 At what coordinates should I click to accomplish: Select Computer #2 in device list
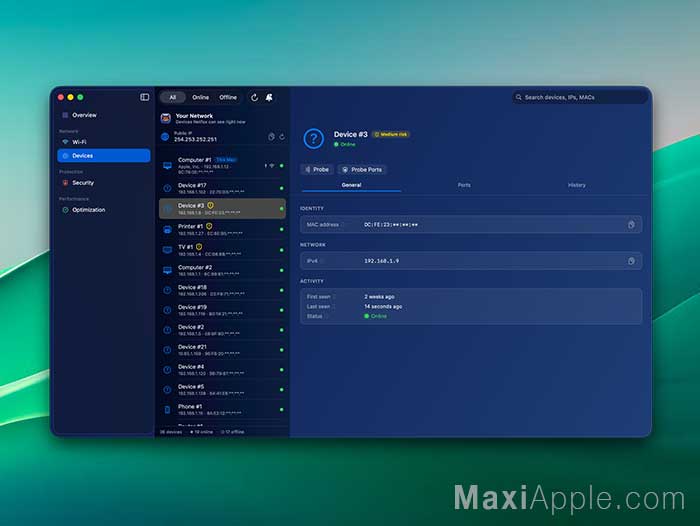click(x=222, y=270)
